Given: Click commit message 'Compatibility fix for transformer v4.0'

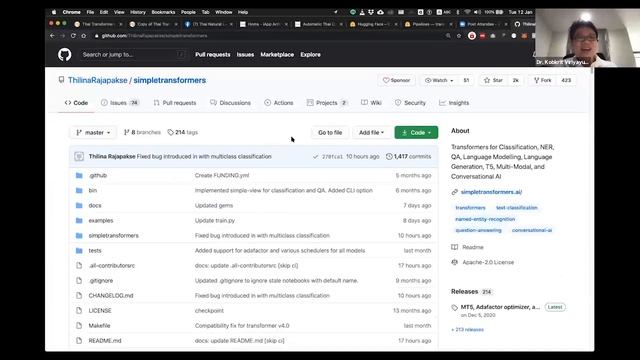Looking at the screenshot, I should pos(242,326).
